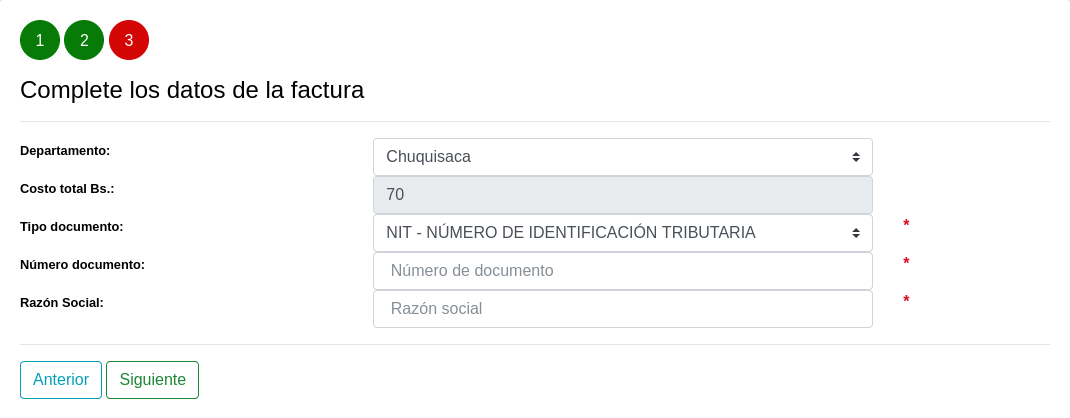1070x418 pixels.
Task: Click the required asterisk beside Tipo documento
Action: coord(906,225)
